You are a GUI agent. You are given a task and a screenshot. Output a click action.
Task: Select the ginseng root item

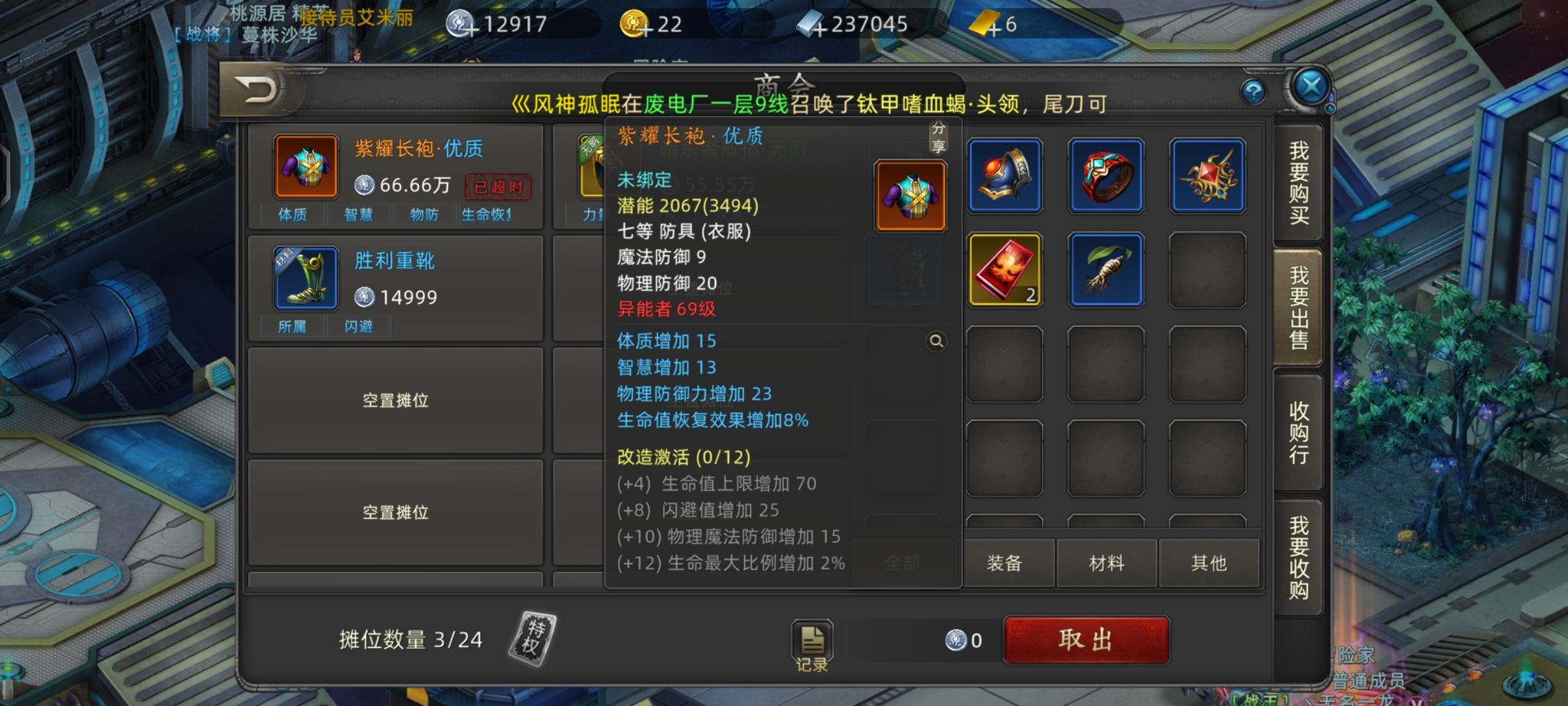point(1106,269)
